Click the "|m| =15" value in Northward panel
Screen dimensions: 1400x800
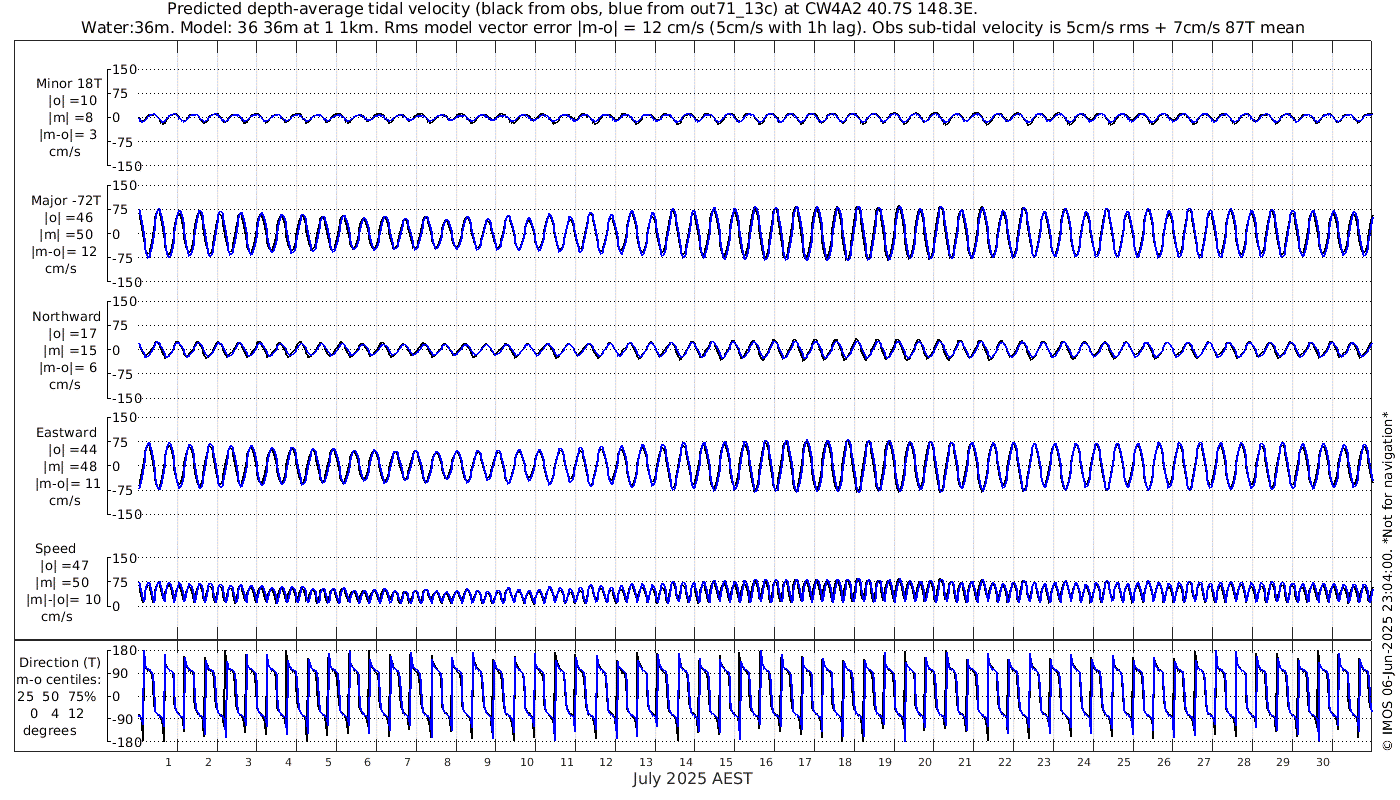pos(70,350)
